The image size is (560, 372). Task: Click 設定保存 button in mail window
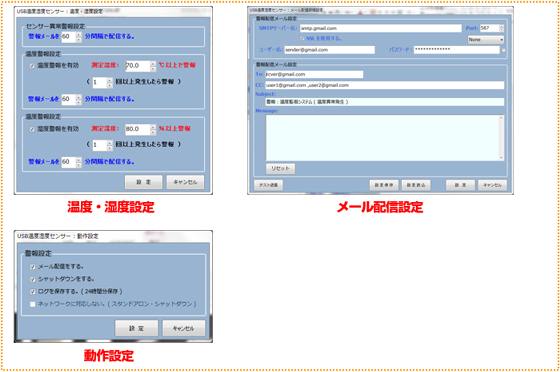coord(384,185)
